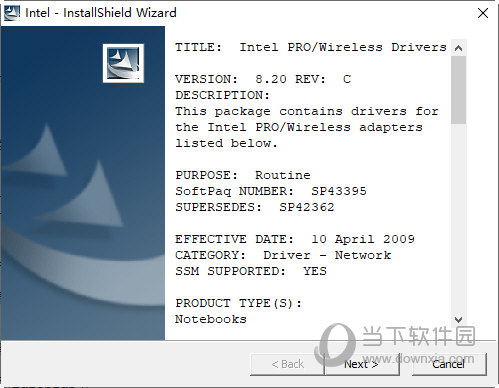Click the EFFECTIVE DATE 10 April 2009 line
499x388 pixels.
295,239
